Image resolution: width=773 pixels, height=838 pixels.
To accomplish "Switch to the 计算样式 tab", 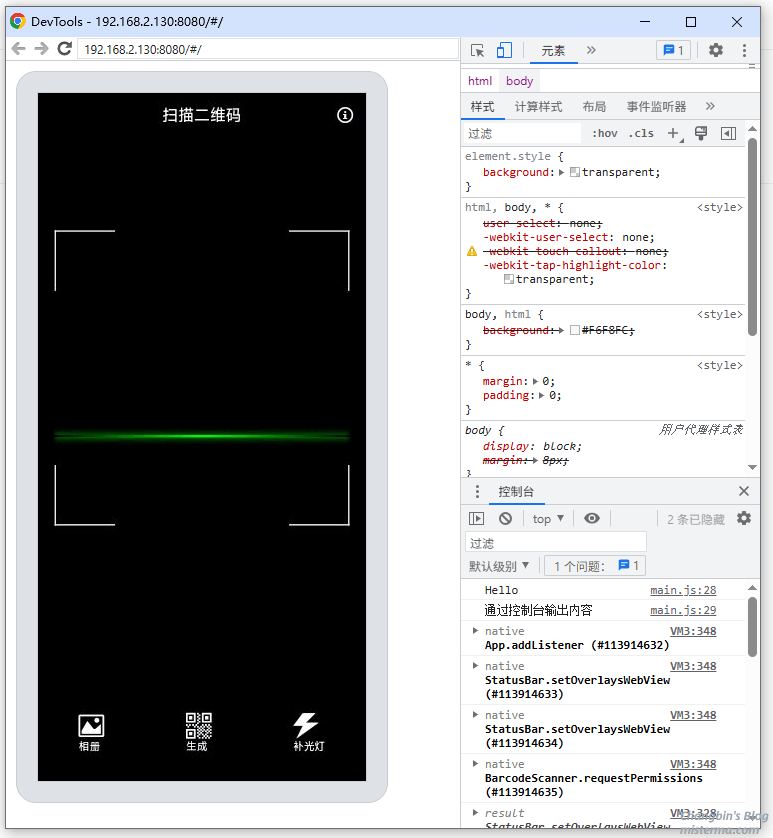I will coord(538,106).
